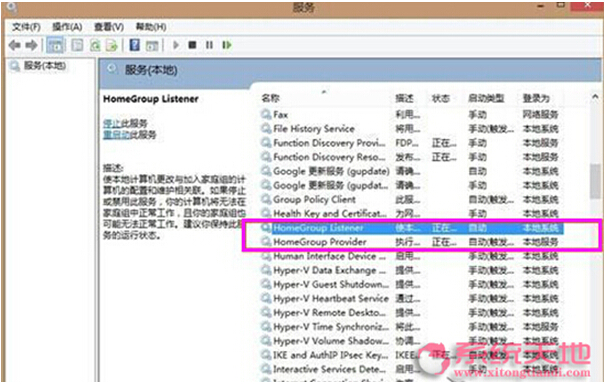The width and height of the screenshot is (605, 390).
Task: Sort by the 启动类型 column header
Action: 486,98
